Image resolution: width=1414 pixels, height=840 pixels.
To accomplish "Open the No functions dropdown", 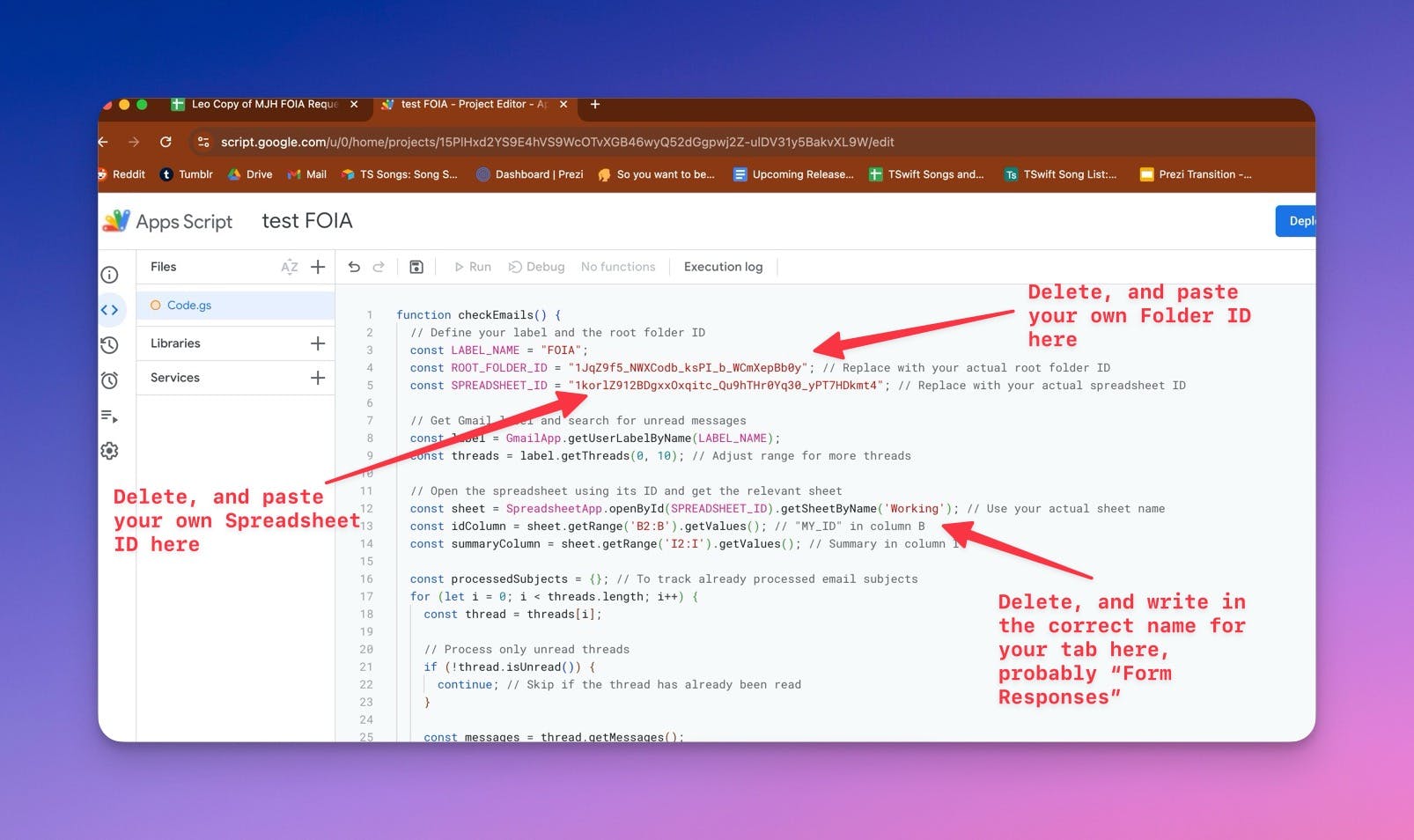I will (x=618, y=267).
